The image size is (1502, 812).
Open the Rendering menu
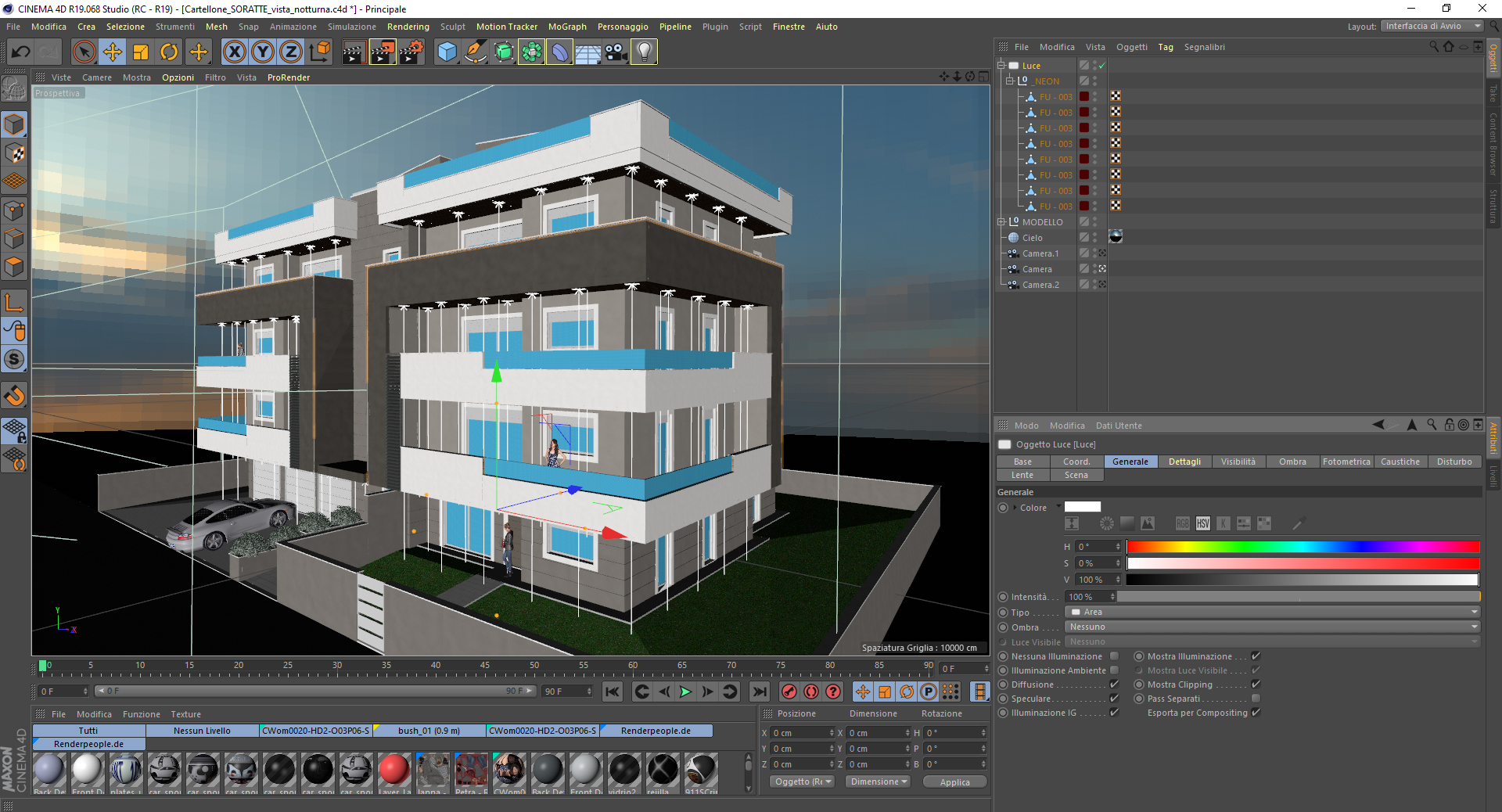(408, 27)
